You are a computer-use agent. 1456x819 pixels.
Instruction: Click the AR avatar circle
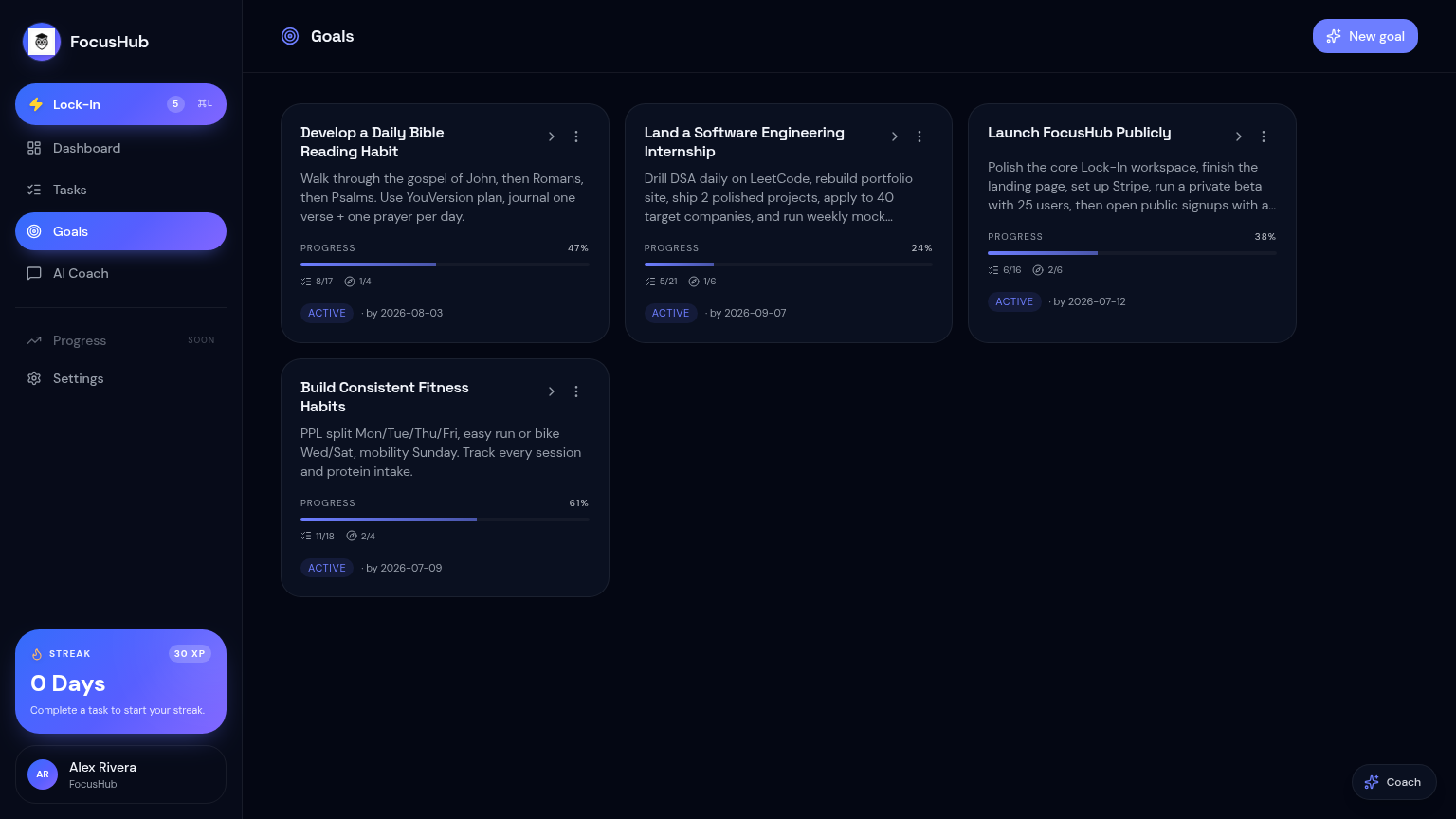pyautogui.click(x=43, y=774)
